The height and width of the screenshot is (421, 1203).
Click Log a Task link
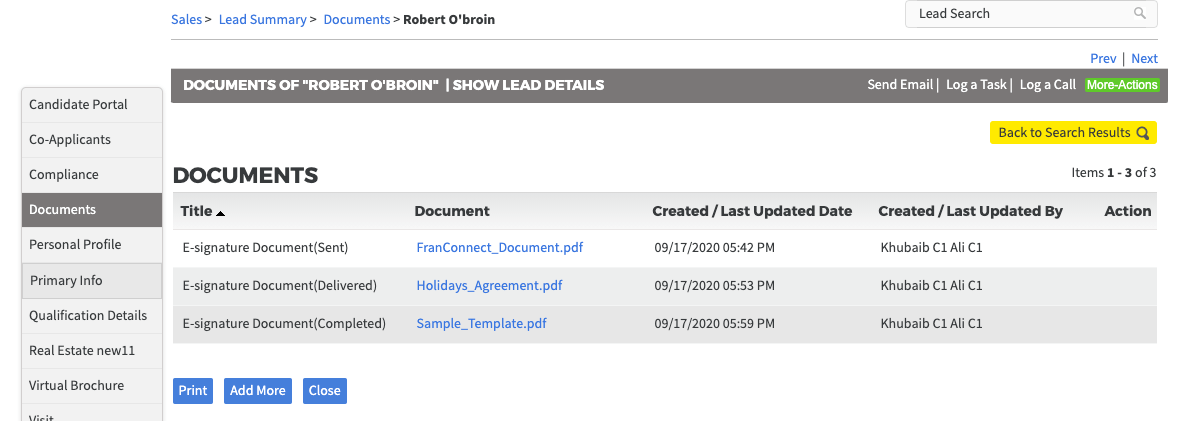tap(976, 85)
